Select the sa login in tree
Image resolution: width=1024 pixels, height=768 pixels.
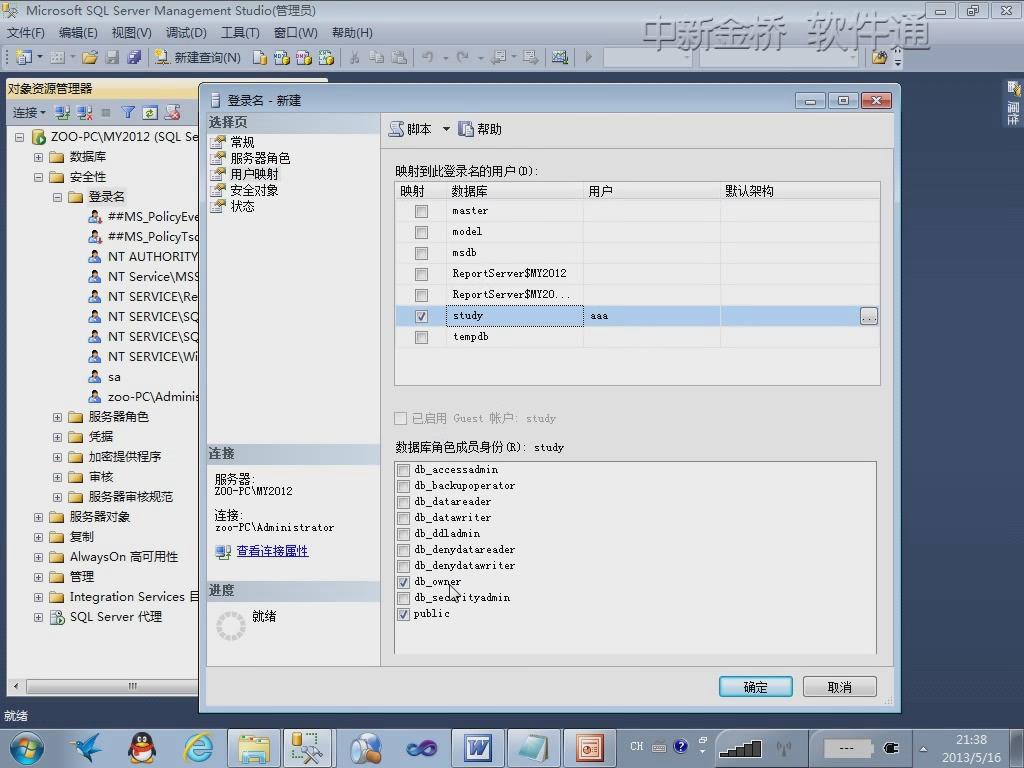(x=114, y=377)
